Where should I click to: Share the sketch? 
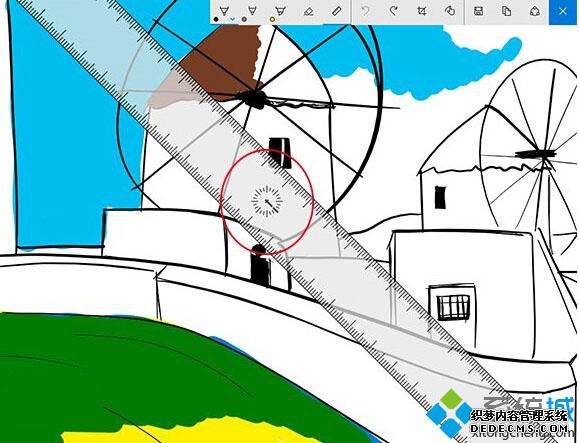click(x=535, y=11)
